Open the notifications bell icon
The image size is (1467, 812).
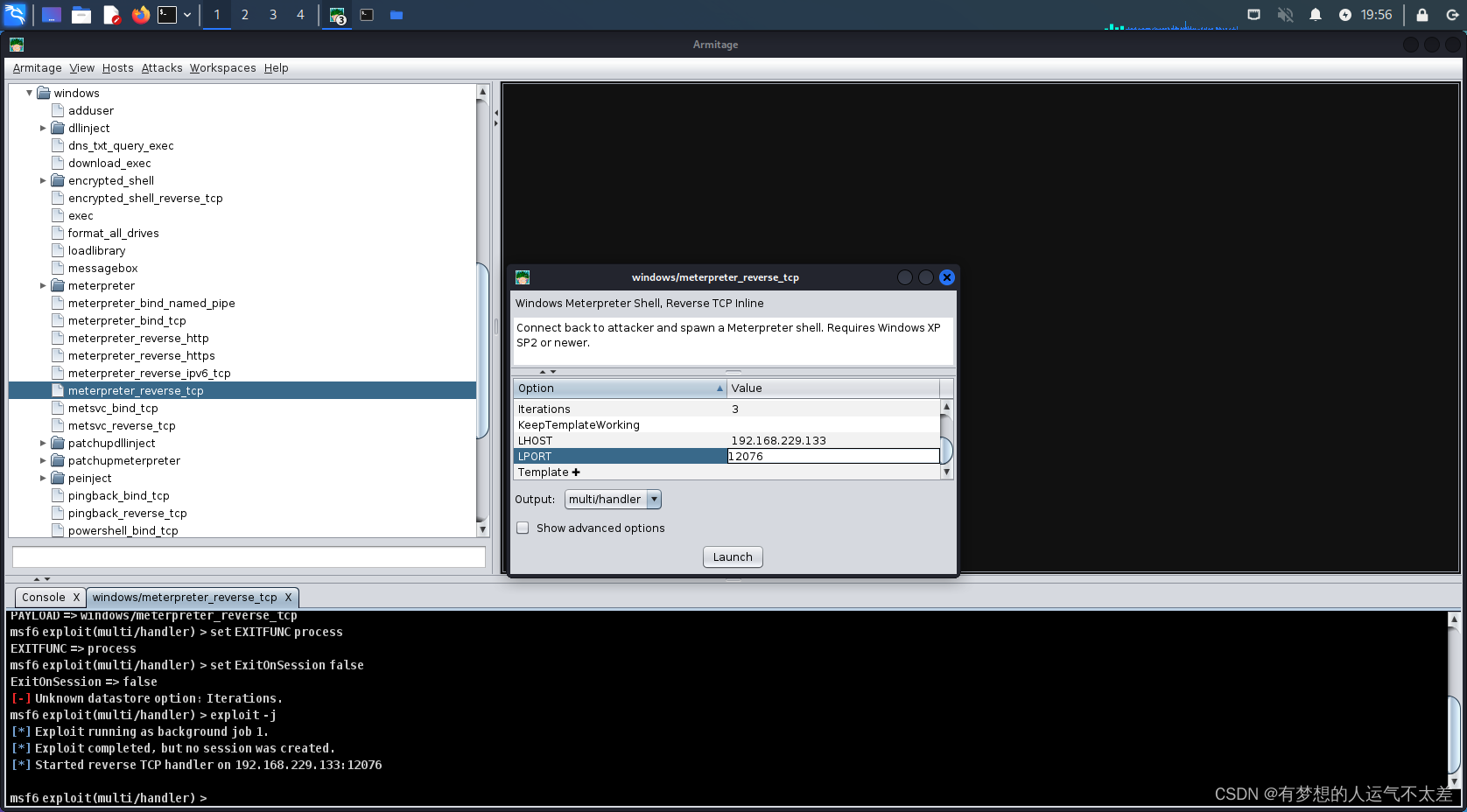coord(1315,15)
